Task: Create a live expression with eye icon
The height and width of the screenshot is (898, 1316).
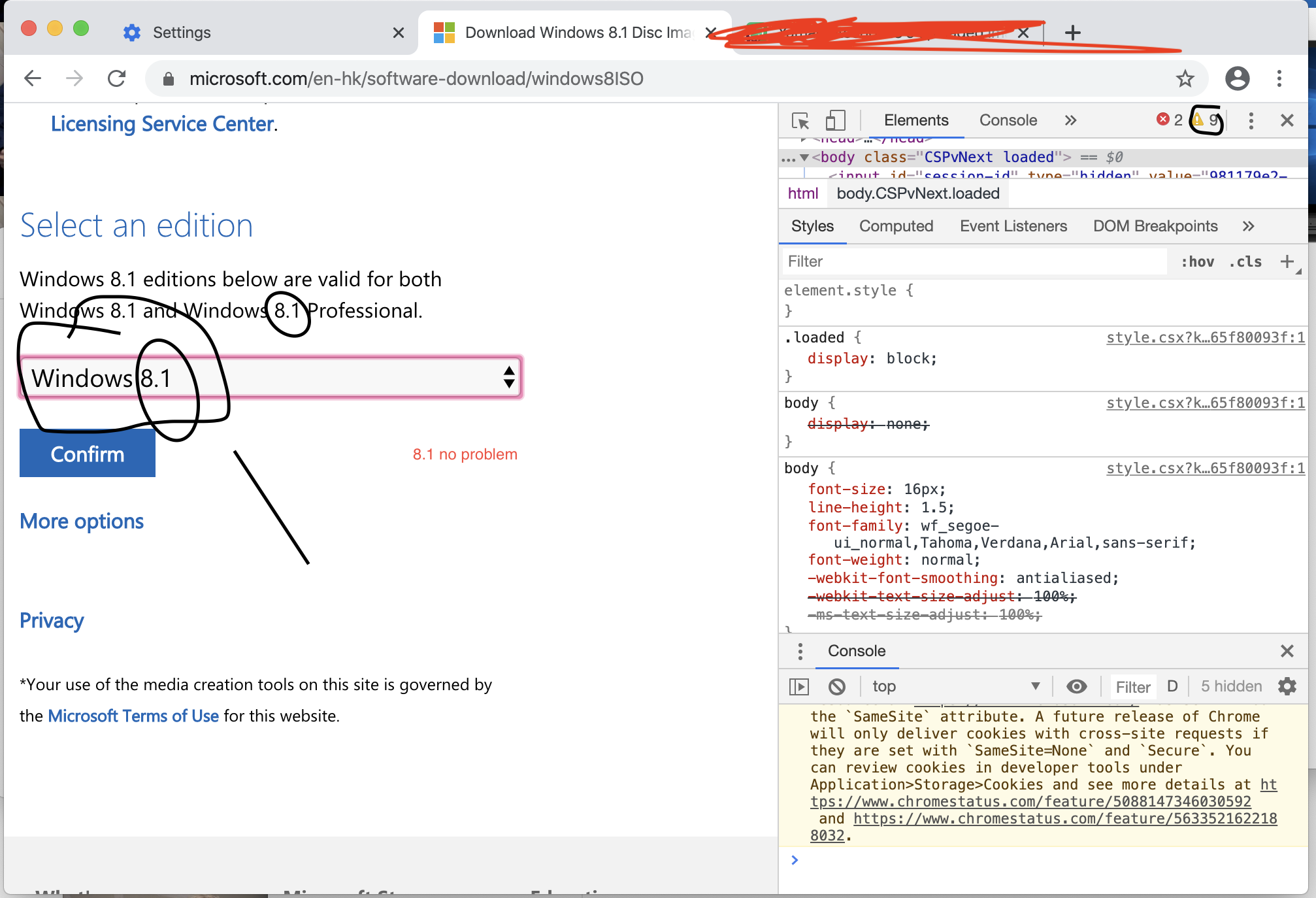Action: (1076, 686)
